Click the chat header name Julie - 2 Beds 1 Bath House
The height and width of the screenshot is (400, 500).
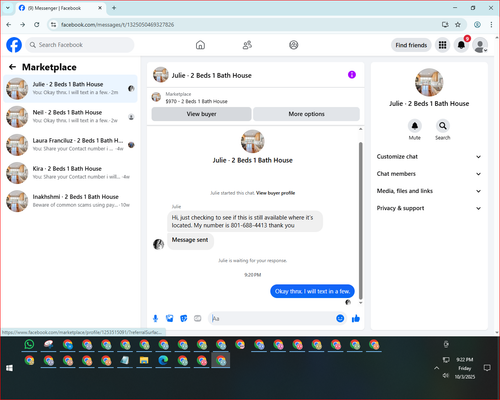pos(211,75)
